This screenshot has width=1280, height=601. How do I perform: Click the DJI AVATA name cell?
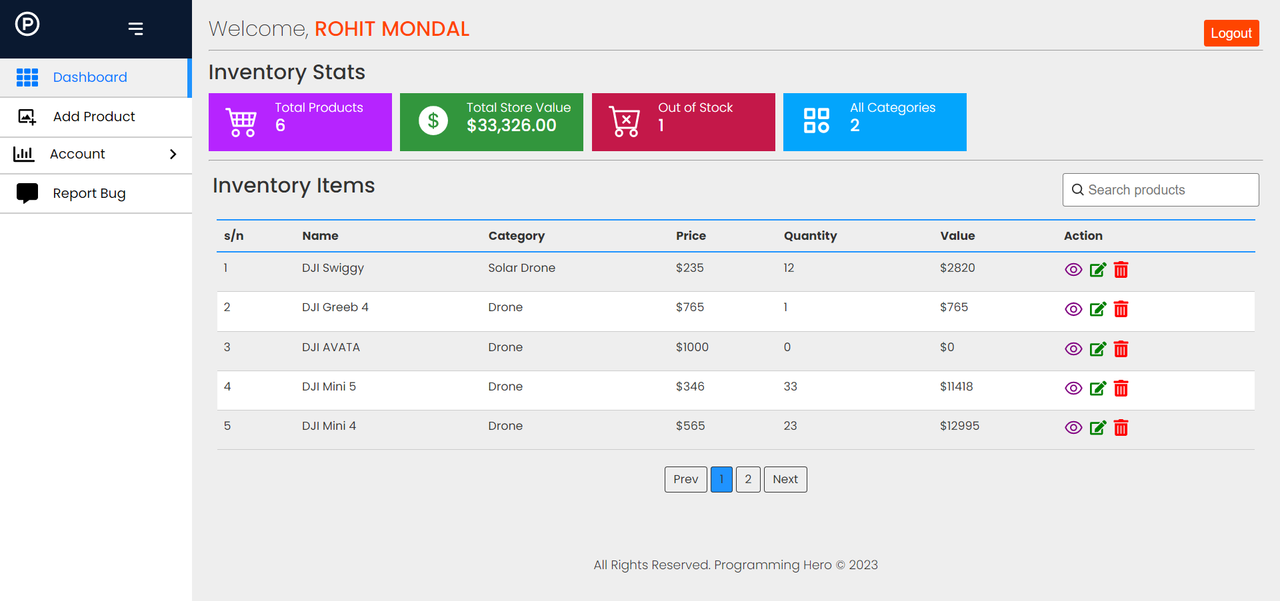(x=331, y=347)
